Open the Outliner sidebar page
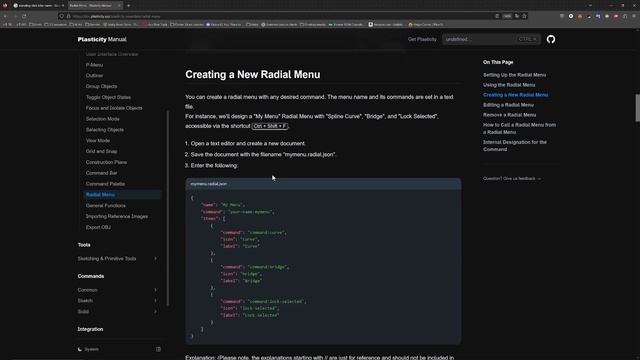Screen dimensions: 640x360 tap(95, 76)
